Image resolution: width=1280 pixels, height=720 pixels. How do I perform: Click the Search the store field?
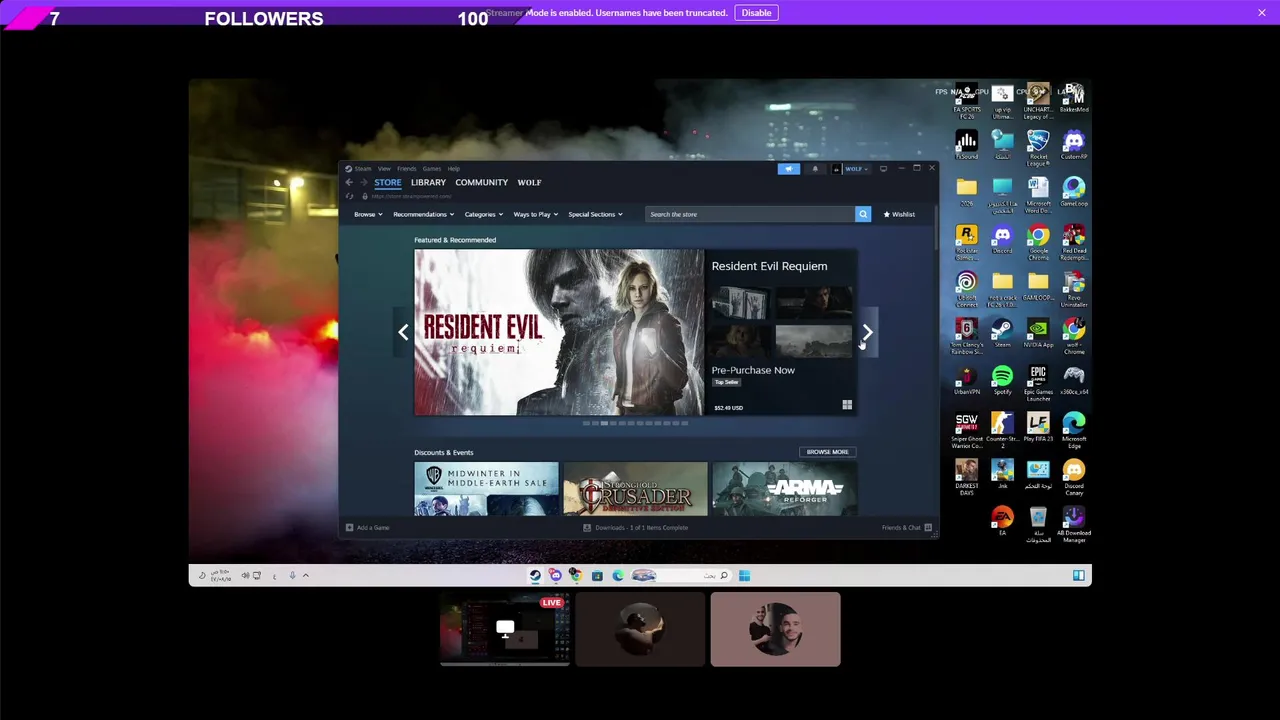tap(750, 214)
